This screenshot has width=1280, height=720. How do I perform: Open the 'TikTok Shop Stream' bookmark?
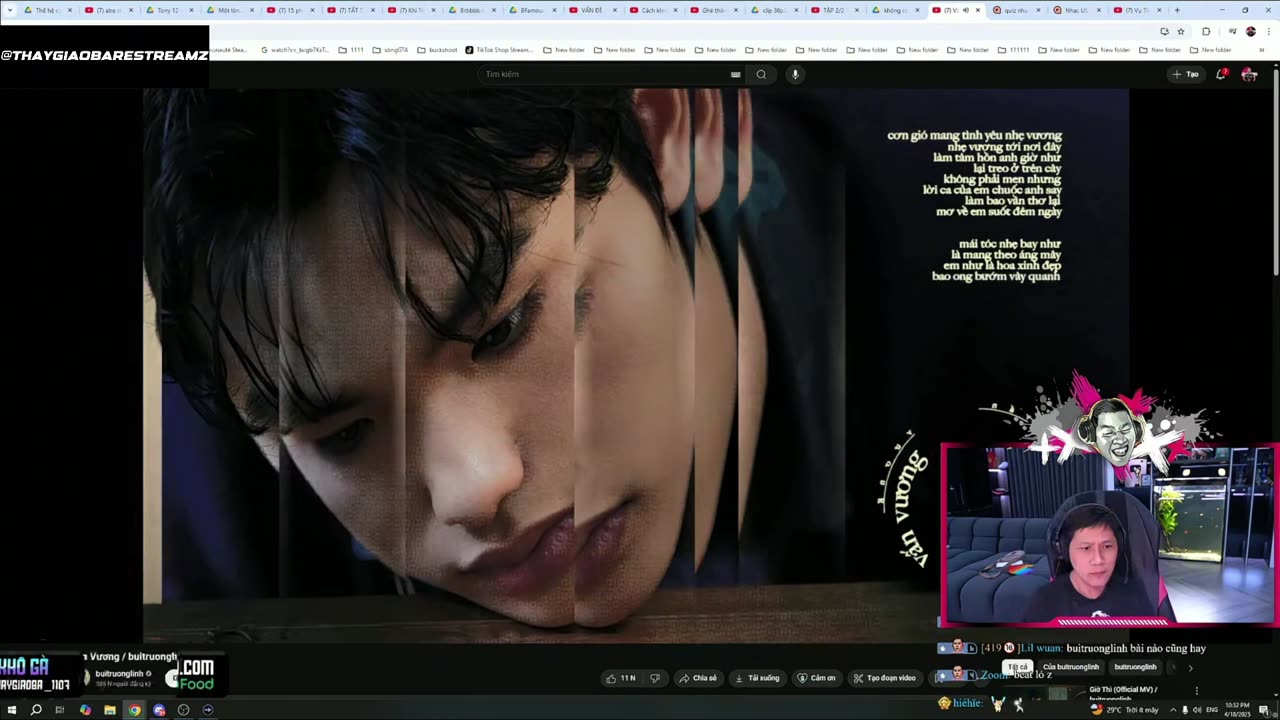pyautogui.click(x=499, y=49)
